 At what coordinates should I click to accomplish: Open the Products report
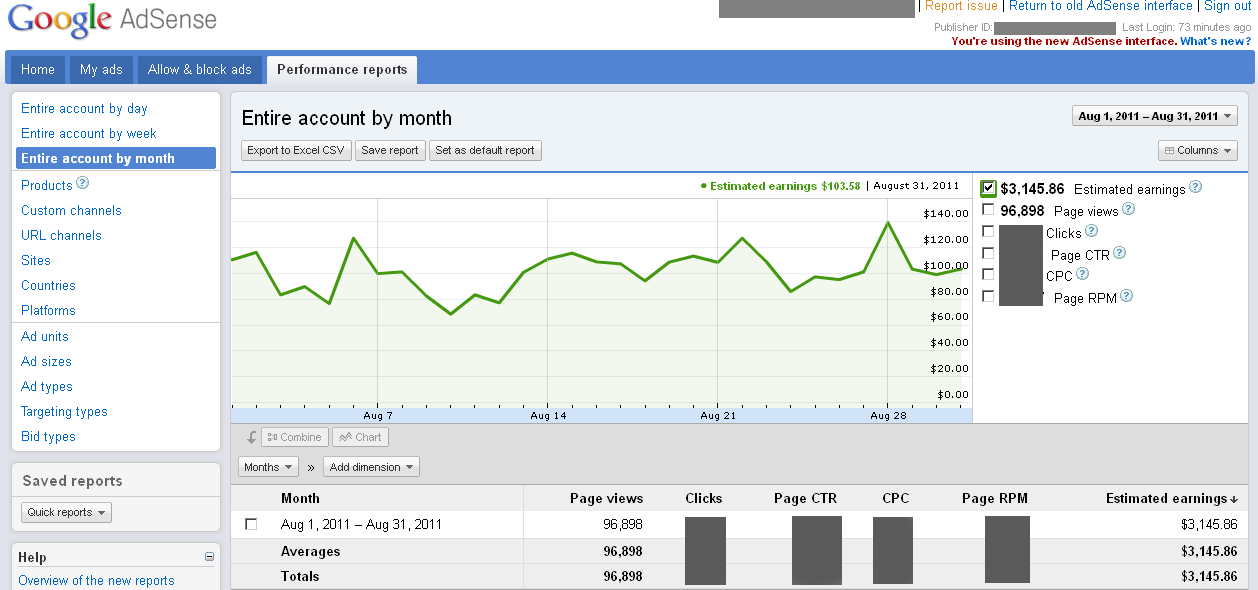[x=47, y=185]
